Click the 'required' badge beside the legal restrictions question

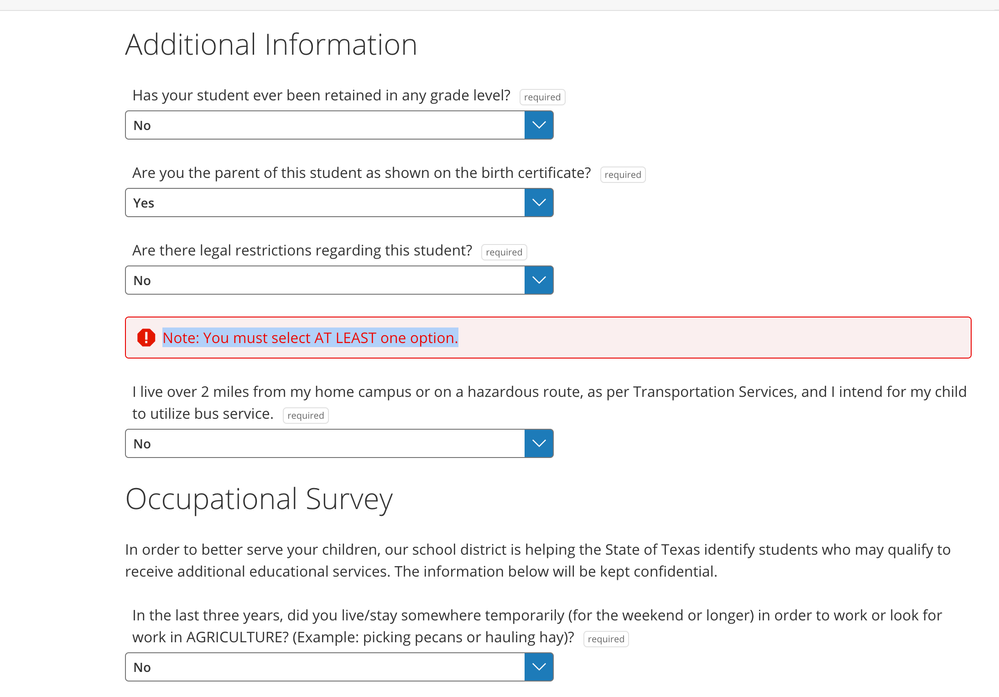[504, 252]
